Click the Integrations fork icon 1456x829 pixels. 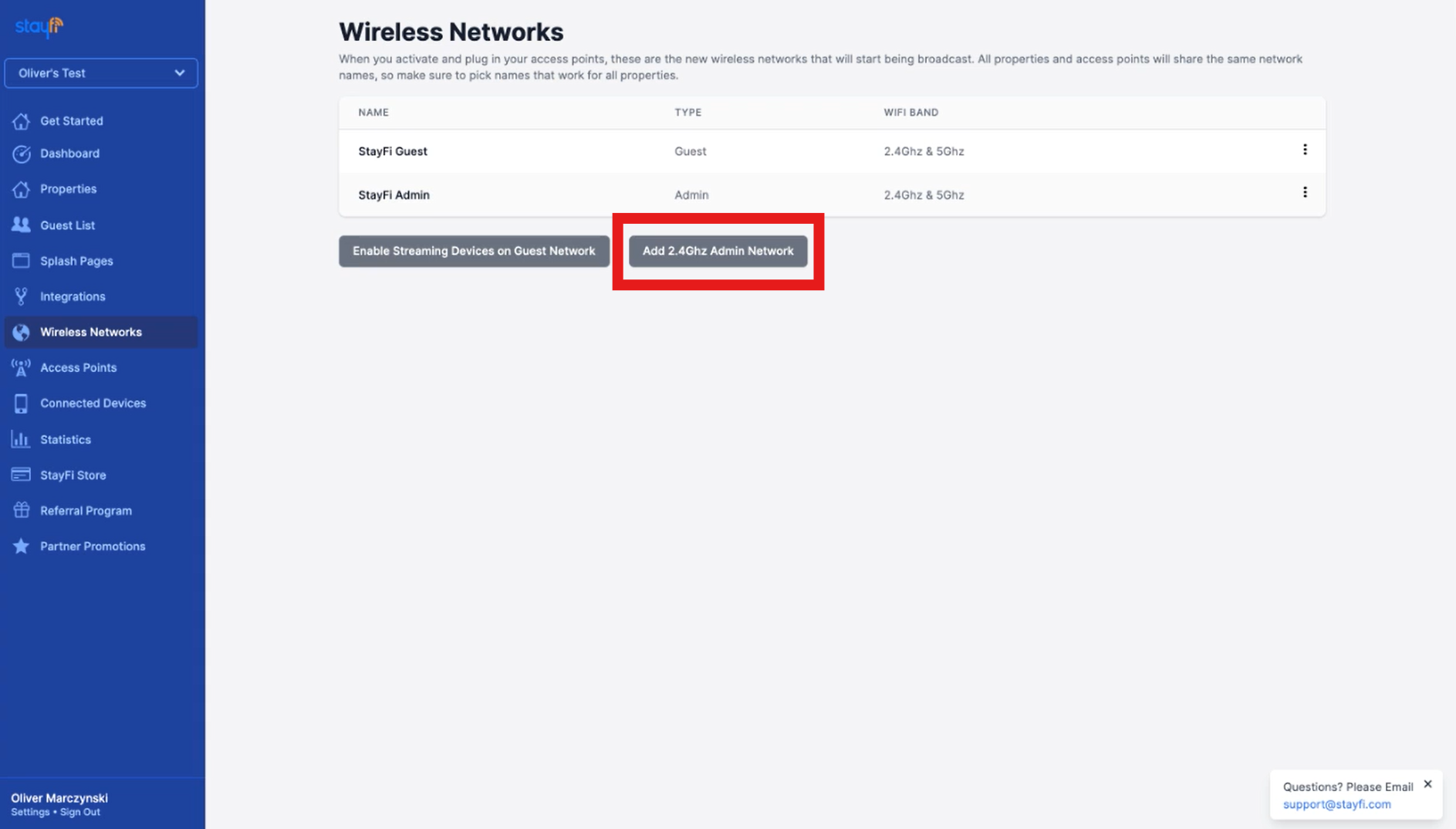(21, 296)
